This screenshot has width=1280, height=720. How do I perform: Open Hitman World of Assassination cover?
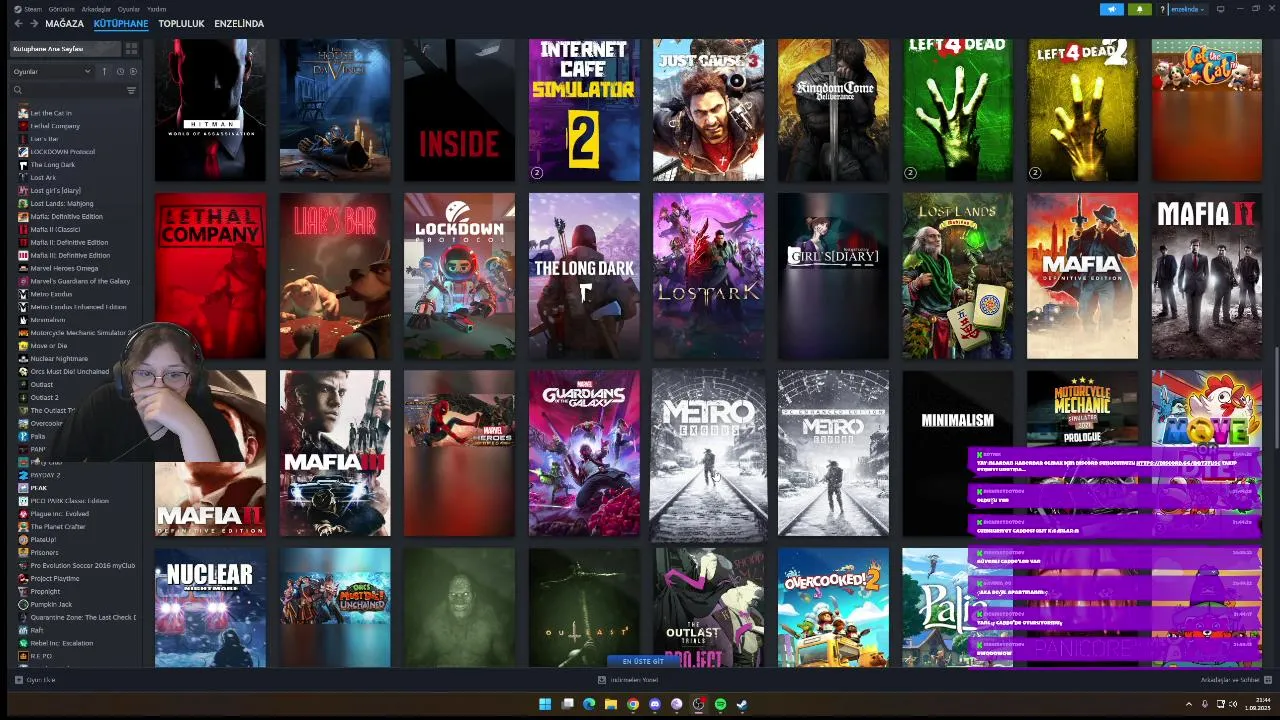[210, 110]
